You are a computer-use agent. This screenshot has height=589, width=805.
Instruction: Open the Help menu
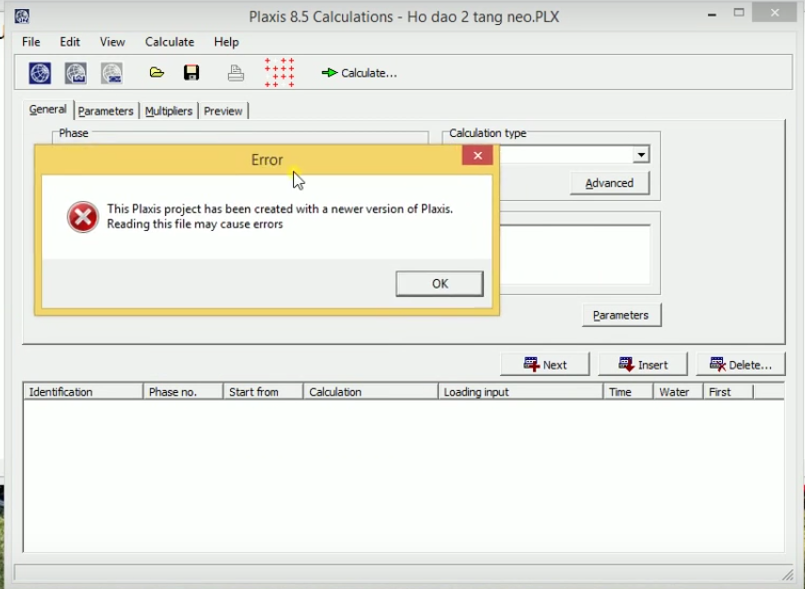(226, 42)
